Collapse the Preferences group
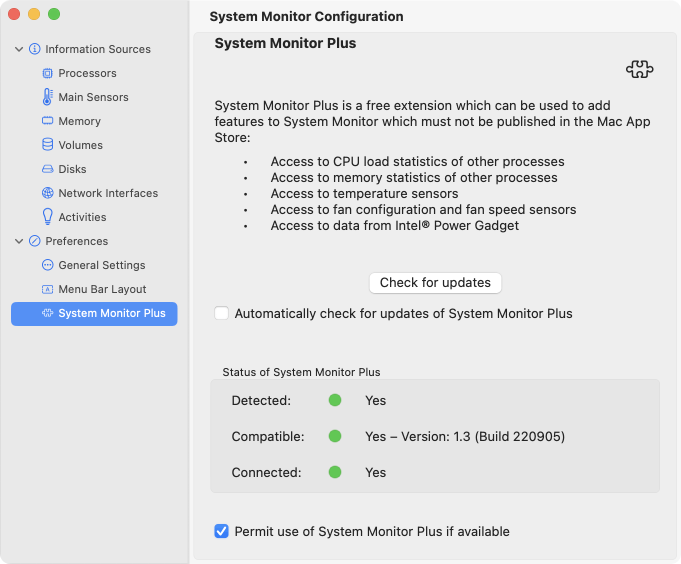 pyautogui.click(x=19, y=241)
